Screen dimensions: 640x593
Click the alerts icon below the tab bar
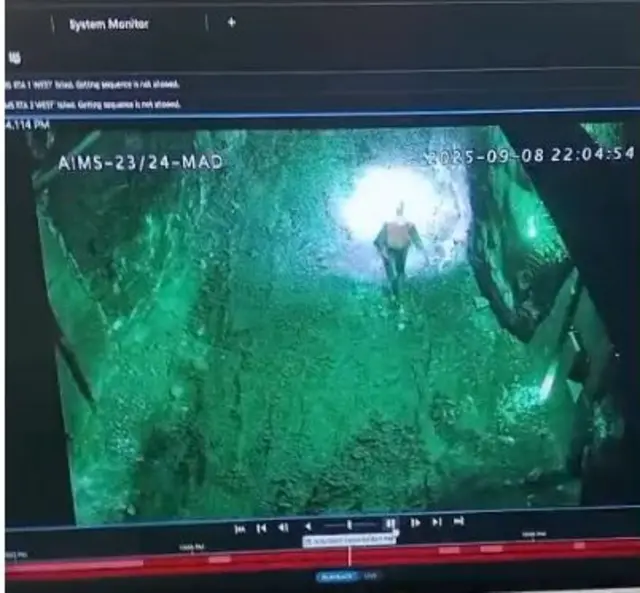pos(14,58)
